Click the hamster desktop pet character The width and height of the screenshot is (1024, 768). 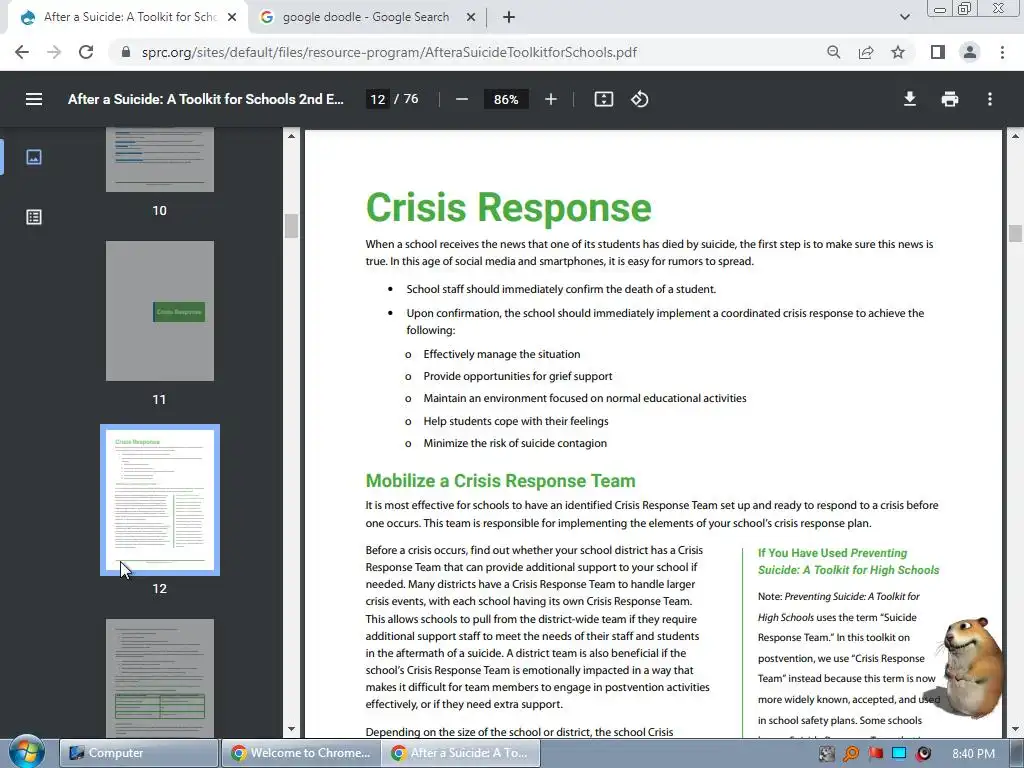[x=971, y=666]
